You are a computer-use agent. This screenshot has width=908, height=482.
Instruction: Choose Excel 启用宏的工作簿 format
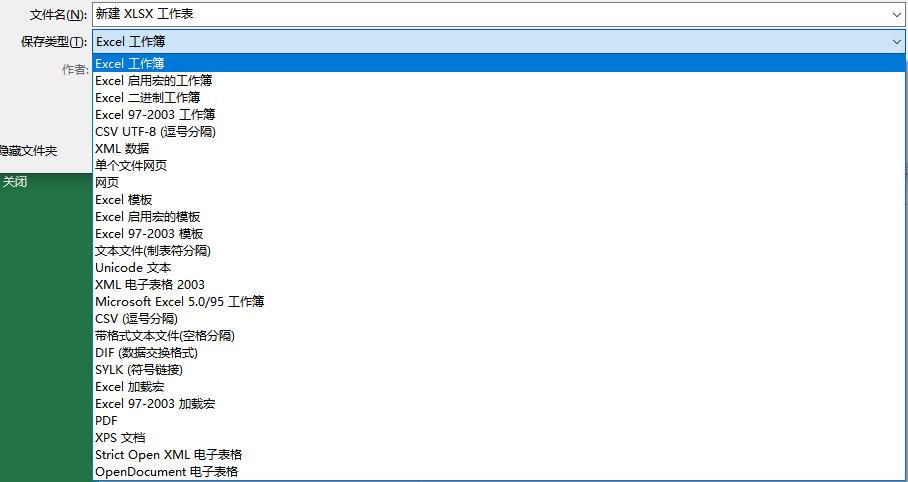(499, 81)
